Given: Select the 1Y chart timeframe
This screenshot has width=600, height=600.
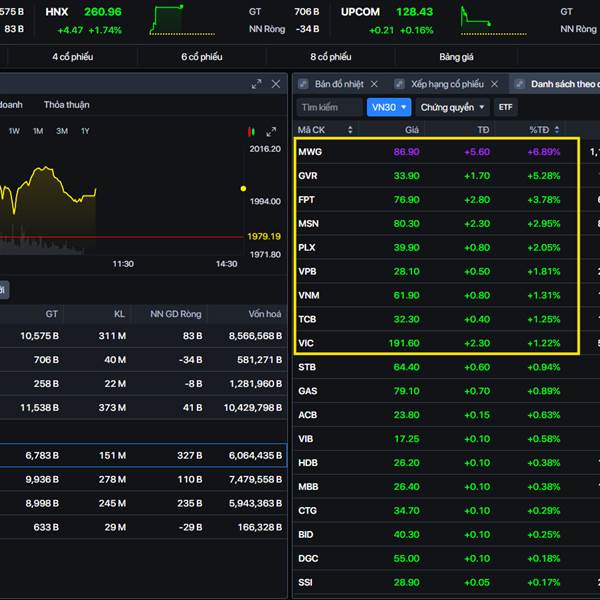Looking at the screenshot, I should 85,131.
